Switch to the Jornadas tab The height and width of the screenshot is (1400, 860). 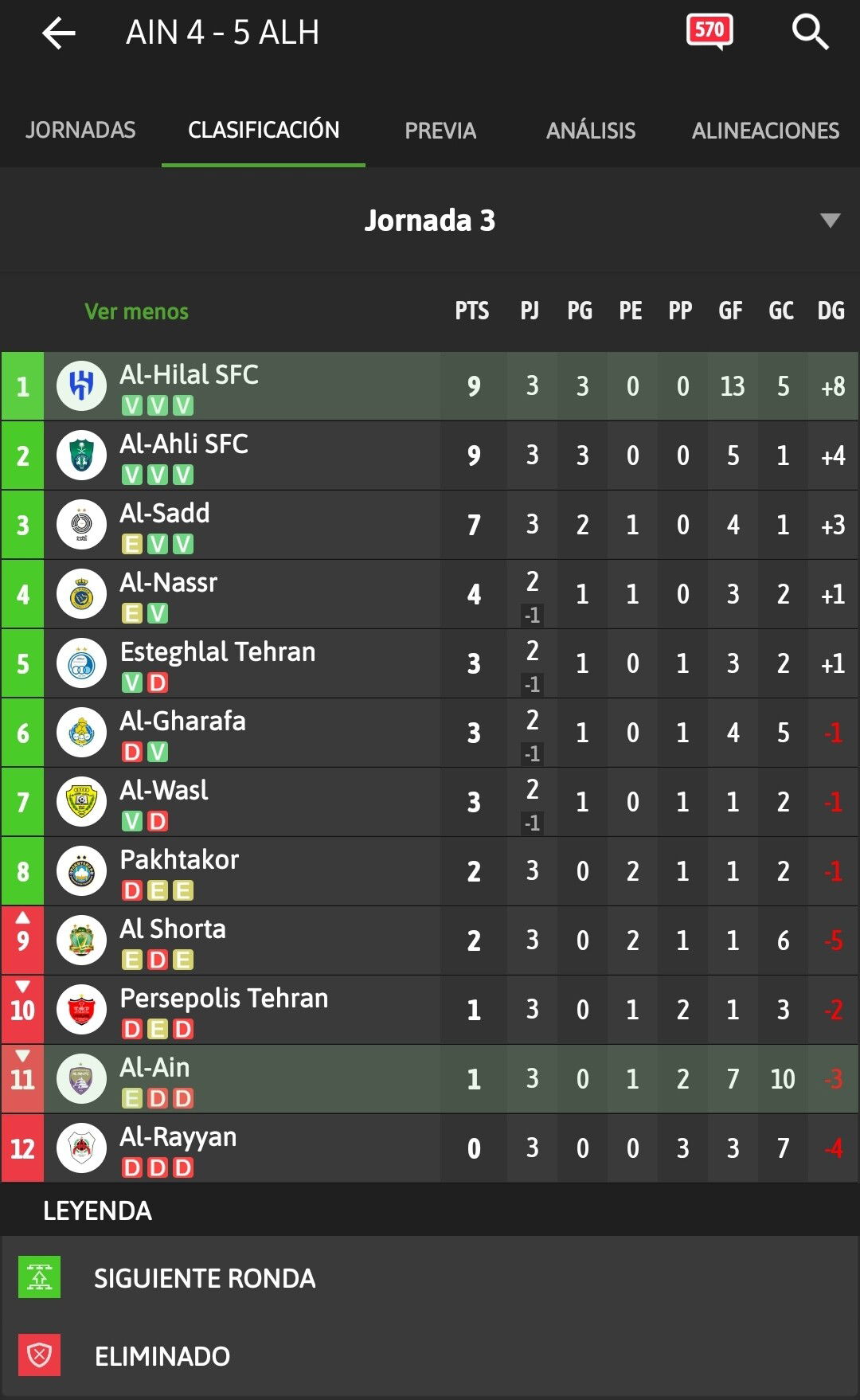click(80, 130)
